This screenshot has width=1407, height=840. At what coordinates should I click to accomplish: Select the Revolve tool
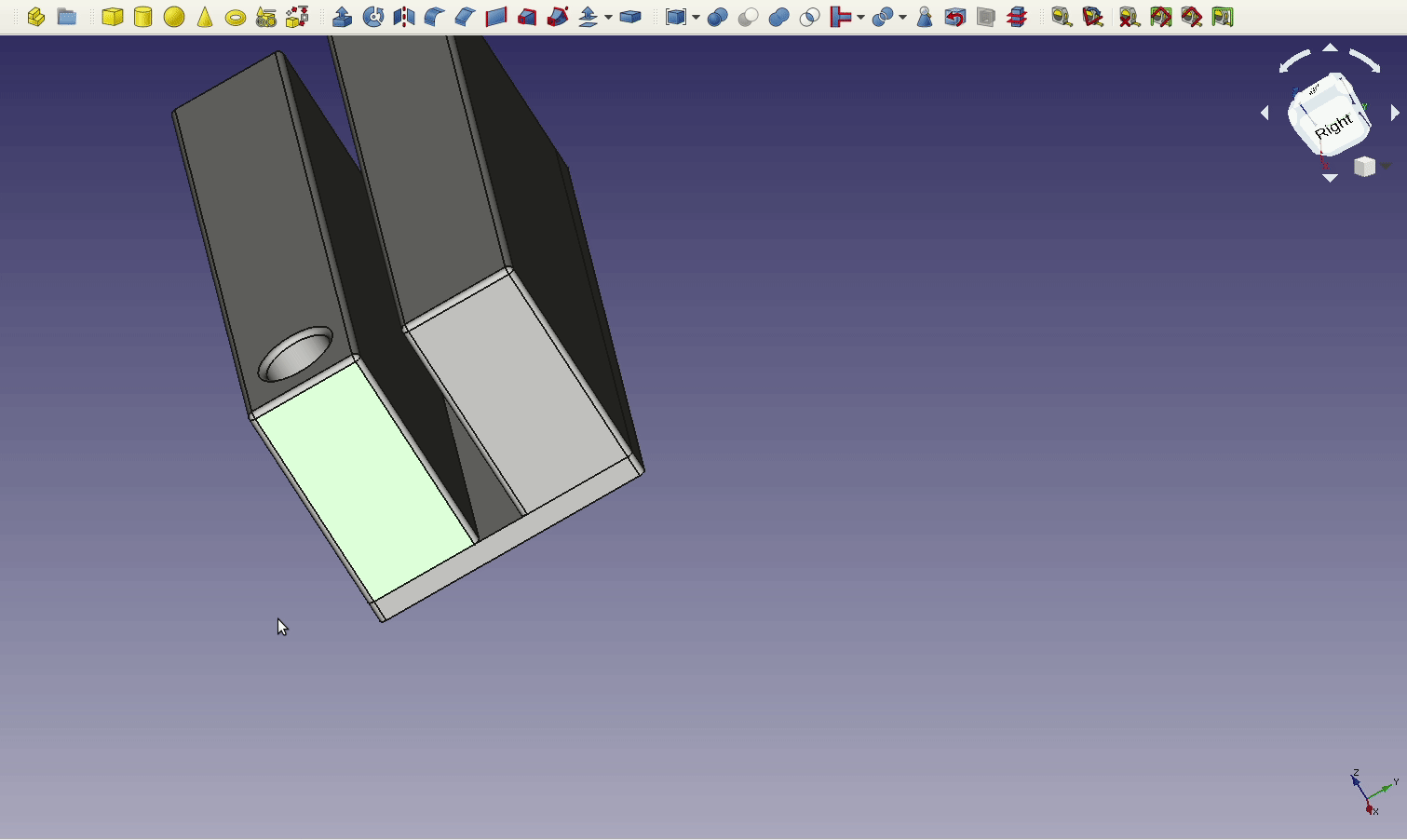pos(373,17)
